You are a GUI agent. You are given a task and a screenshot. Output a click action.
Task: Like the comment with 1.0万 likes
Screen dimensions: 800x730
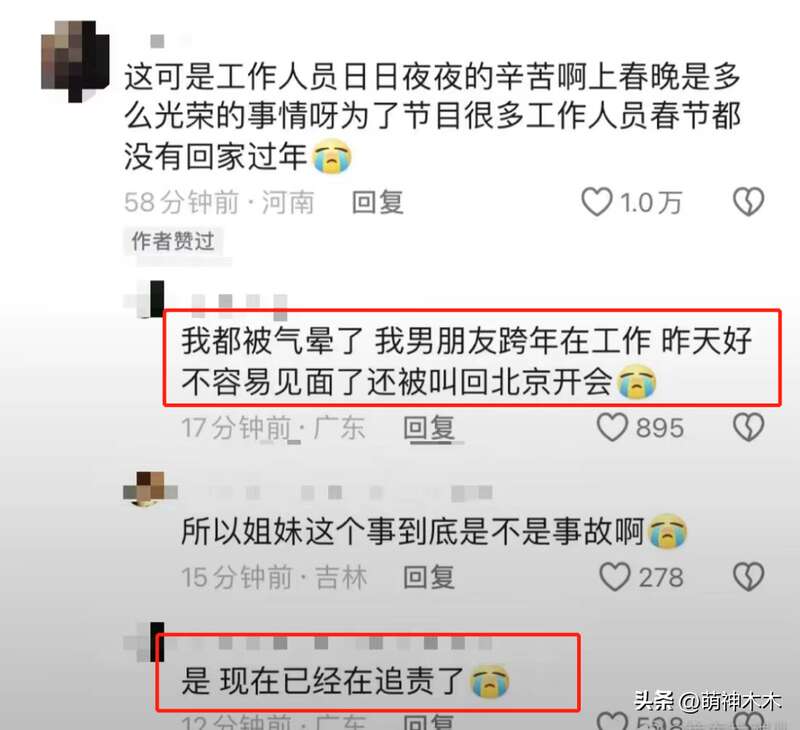[x=597, y=202]
